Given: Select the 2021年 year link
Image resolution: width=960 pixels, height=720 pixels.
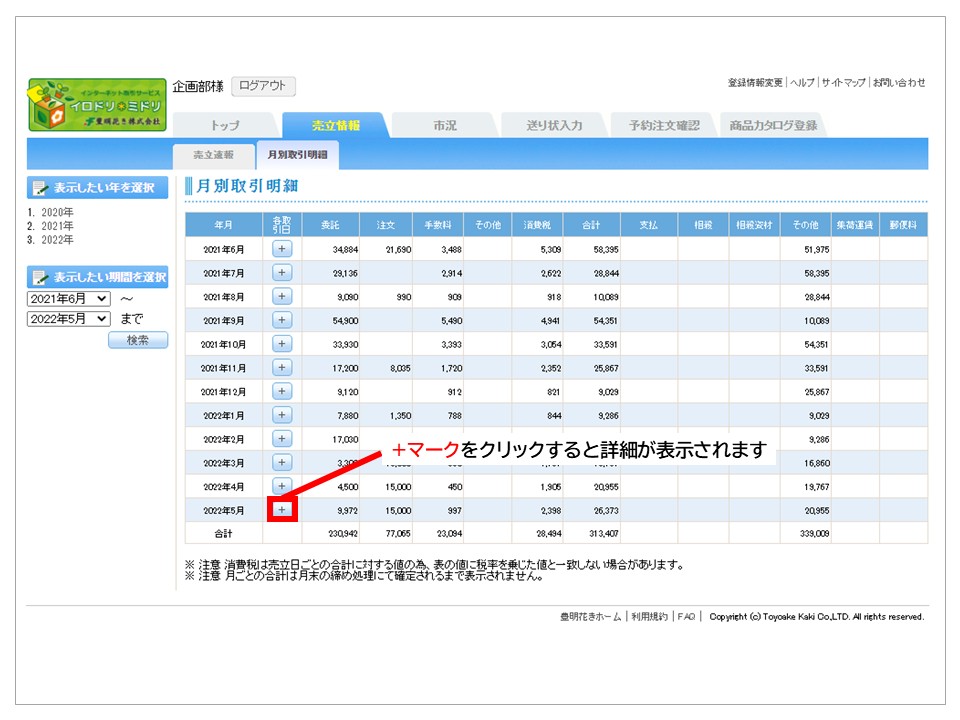Looking at the screenshot, I should tap(57, 226).
